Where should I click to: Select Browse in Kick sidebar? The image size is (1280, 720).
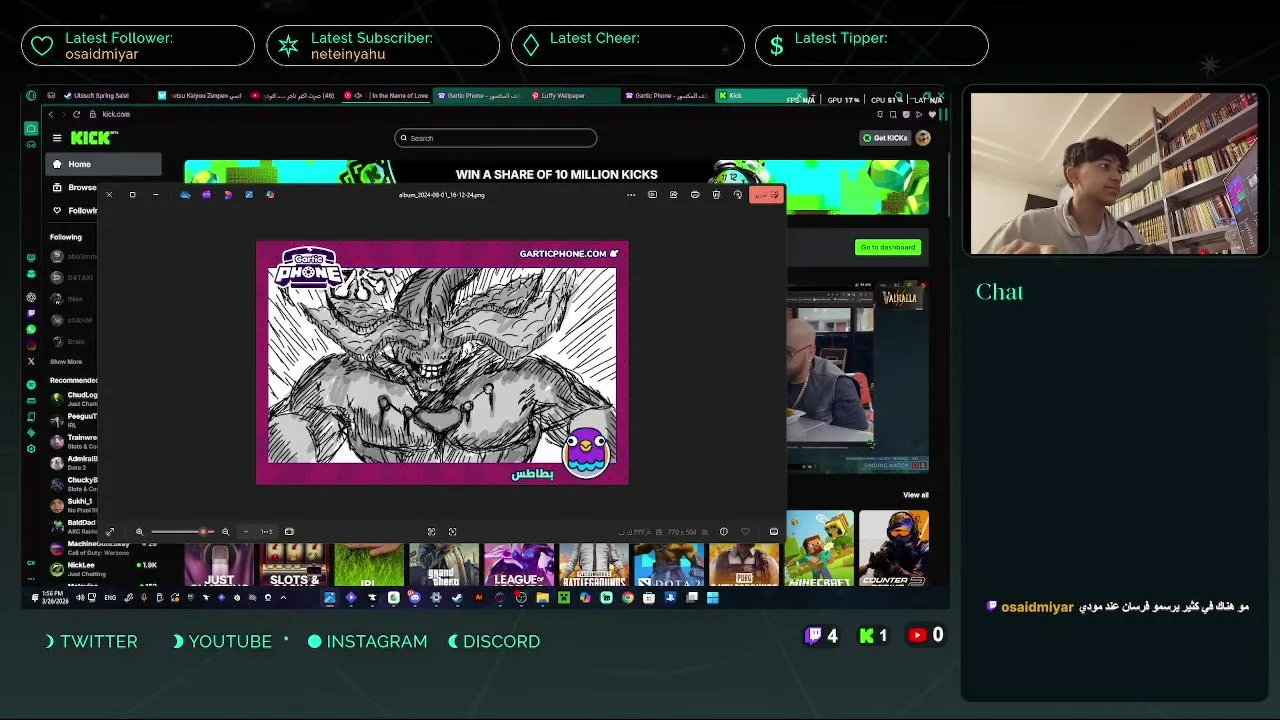tap(74, 187)
